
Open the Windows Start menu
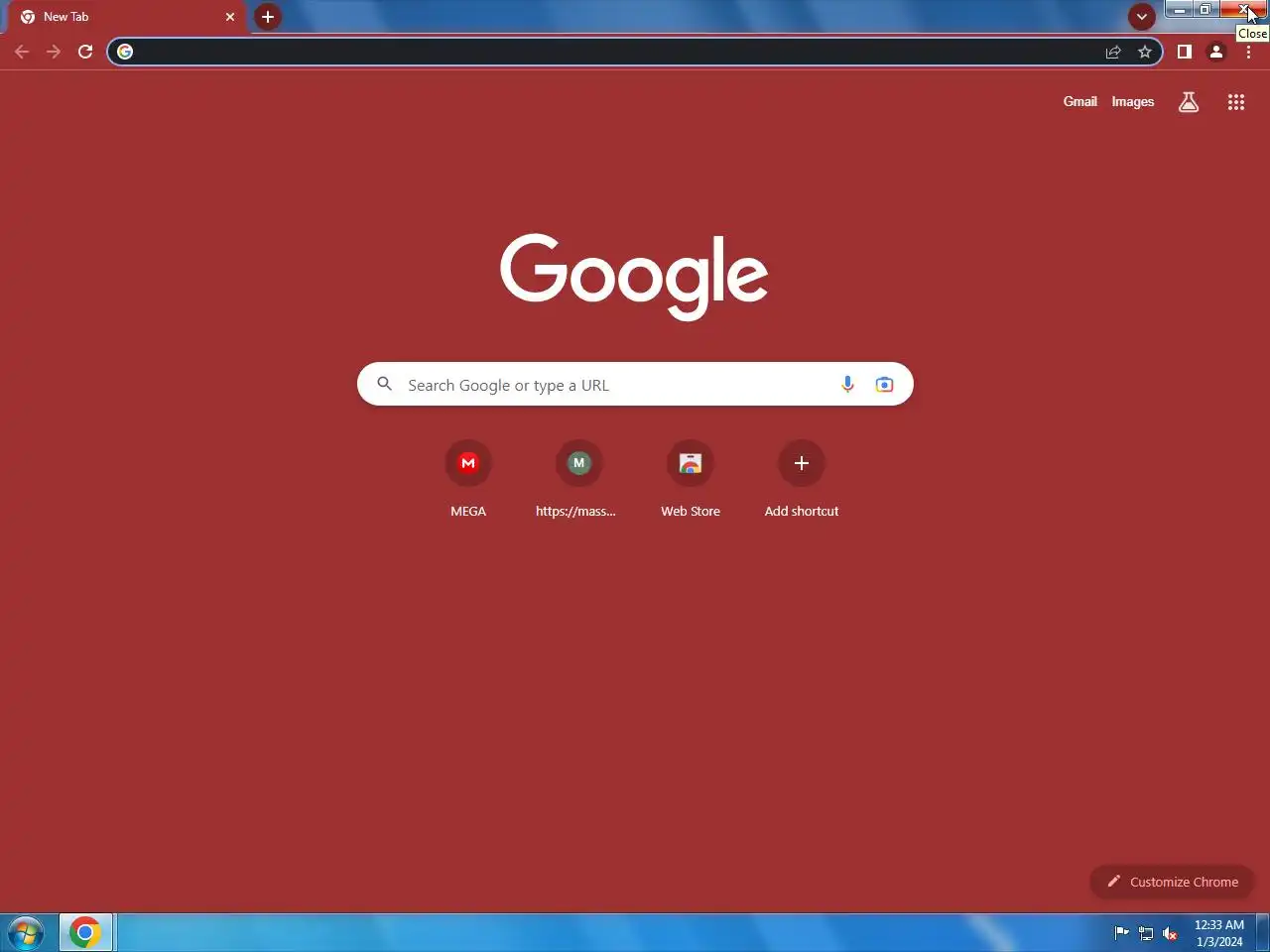tap(26, 933)
